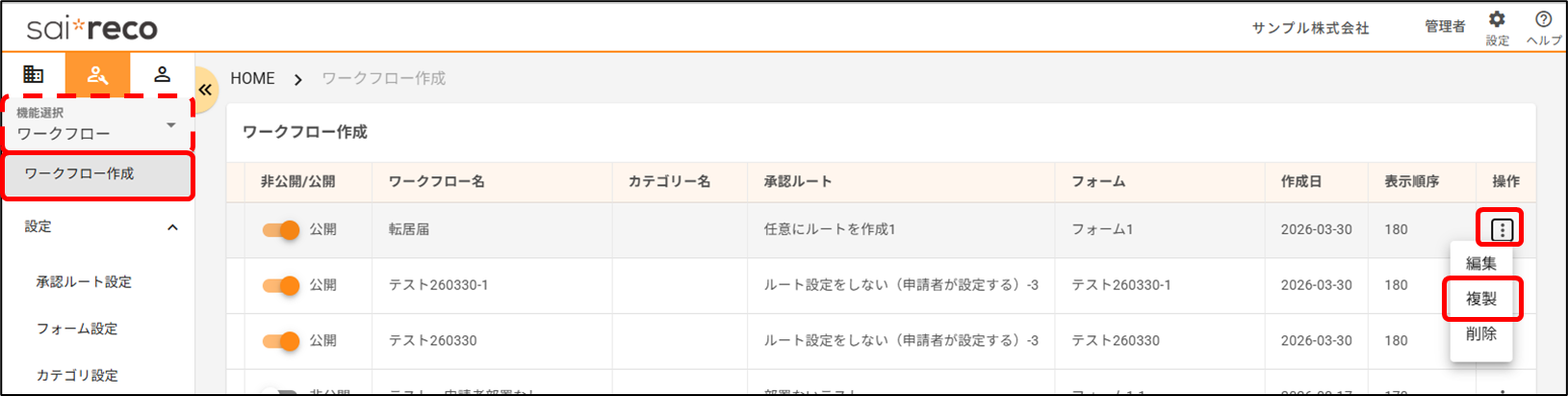Select the orange people management icon tab
This screenshot has height=396, width=1568.
point(97,74)
